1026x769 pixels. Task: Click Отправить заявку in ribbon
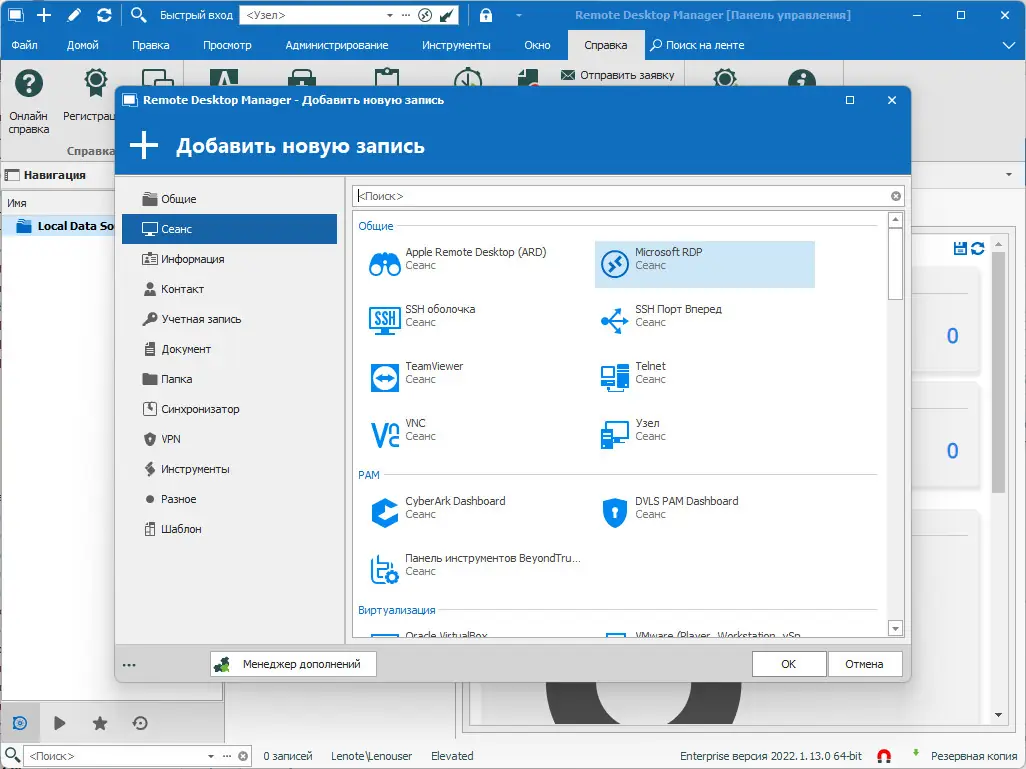click(x=618, y=75)
